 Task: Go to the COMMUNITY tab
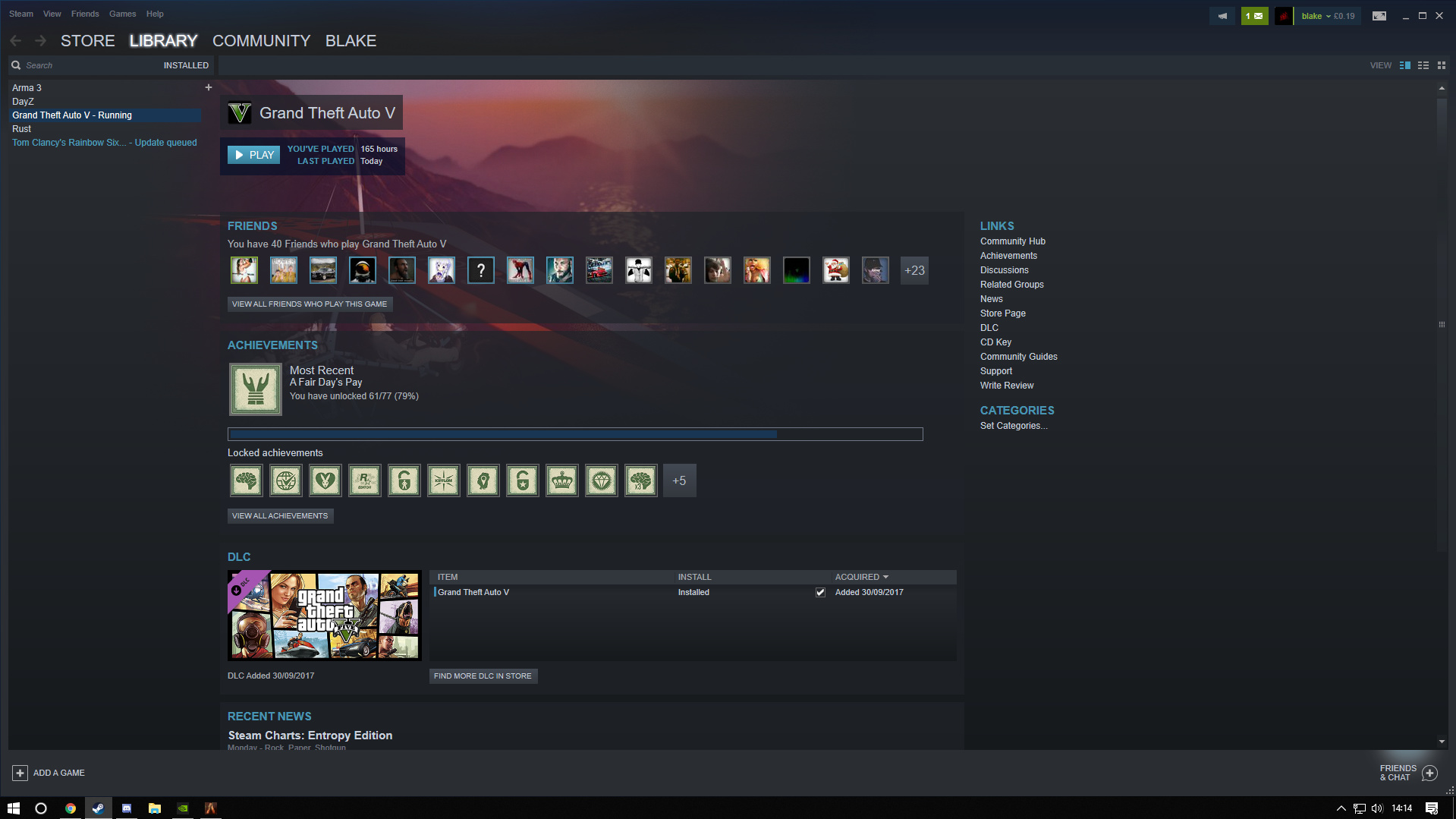[x=261, y=41]
